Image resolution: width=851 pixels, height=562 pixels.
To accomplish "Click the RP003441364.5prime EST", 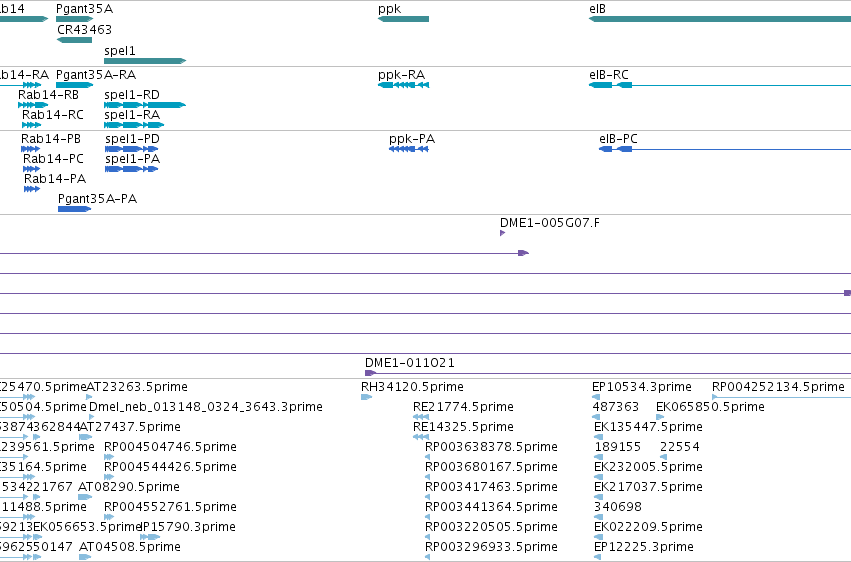I will click(428, 517).
